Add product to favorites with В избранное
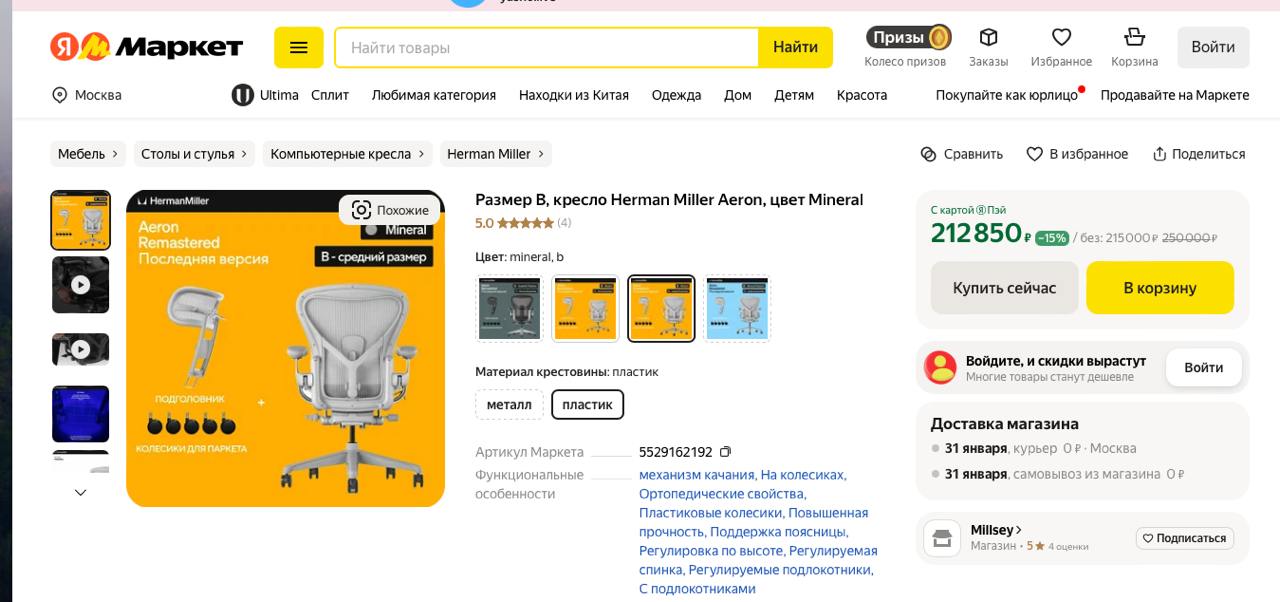 1035,154
